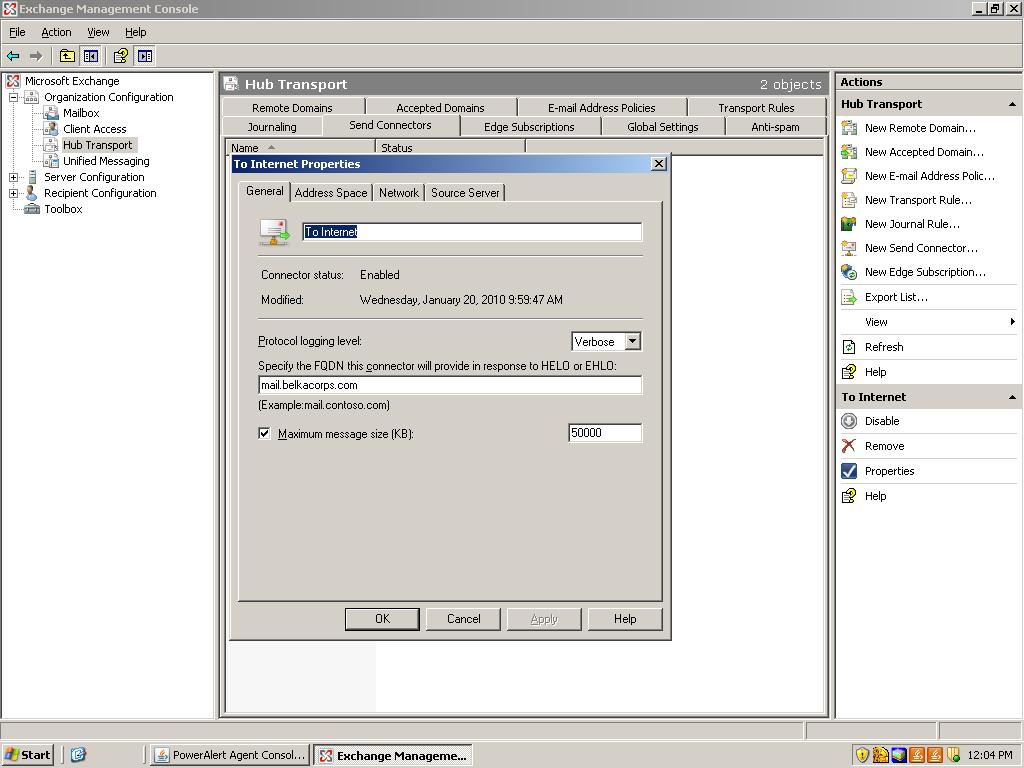Select Client Access in tree
The width and height of the screenshot is (1024, 768).
[x=95, y=129]
